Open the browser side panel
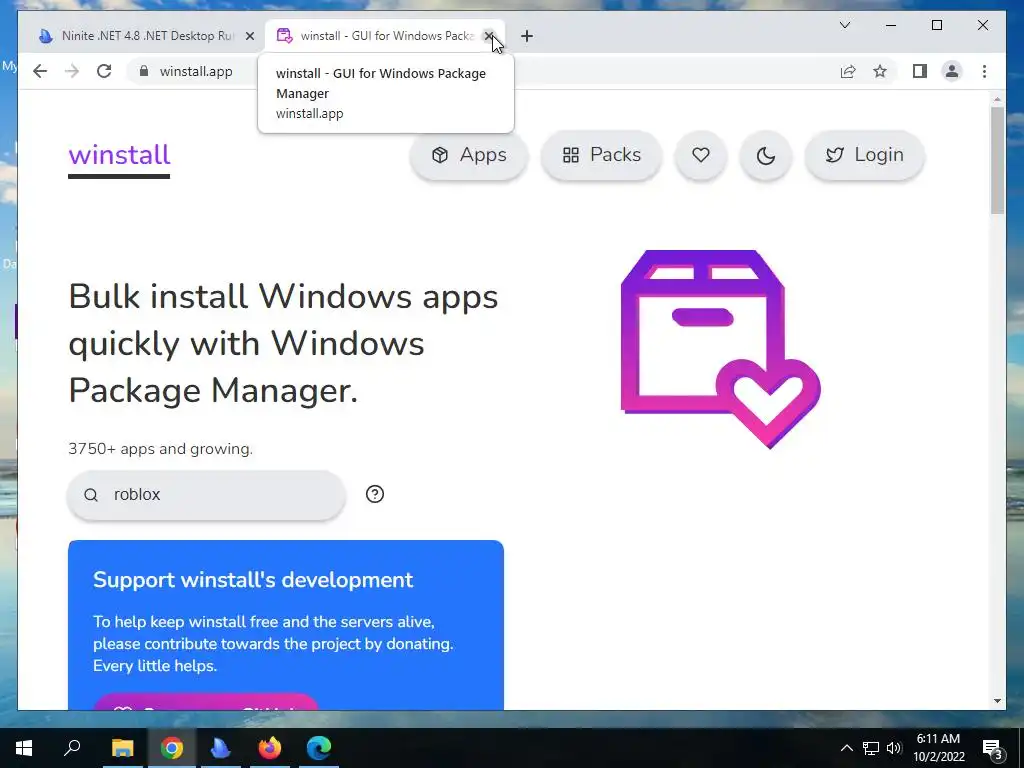Viewport: 1024px width, 768px height. click(920, 71)
